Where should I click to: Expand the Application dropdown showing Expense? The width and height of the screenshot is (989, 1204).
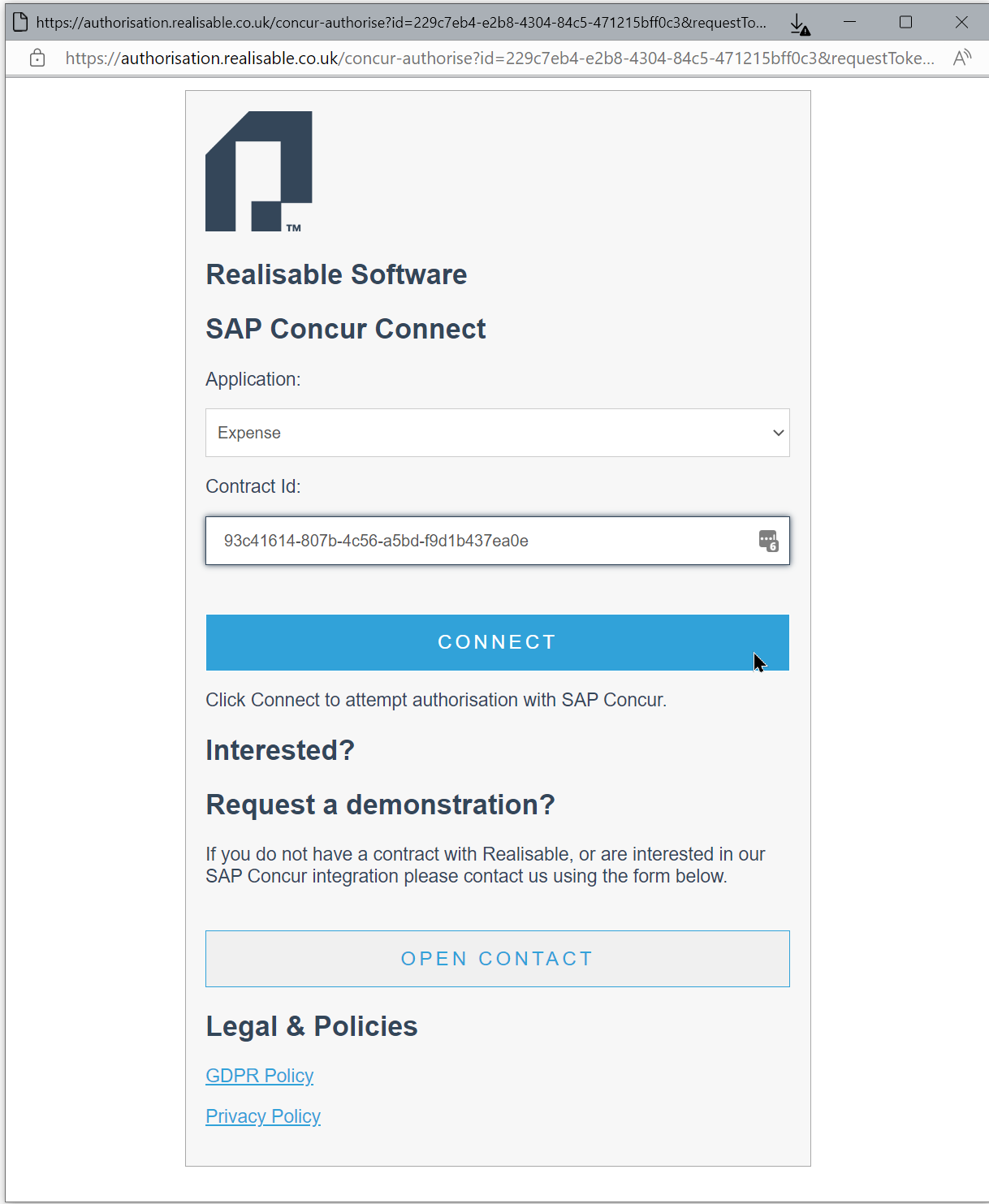pyautogui.click(x=497, y=433)
